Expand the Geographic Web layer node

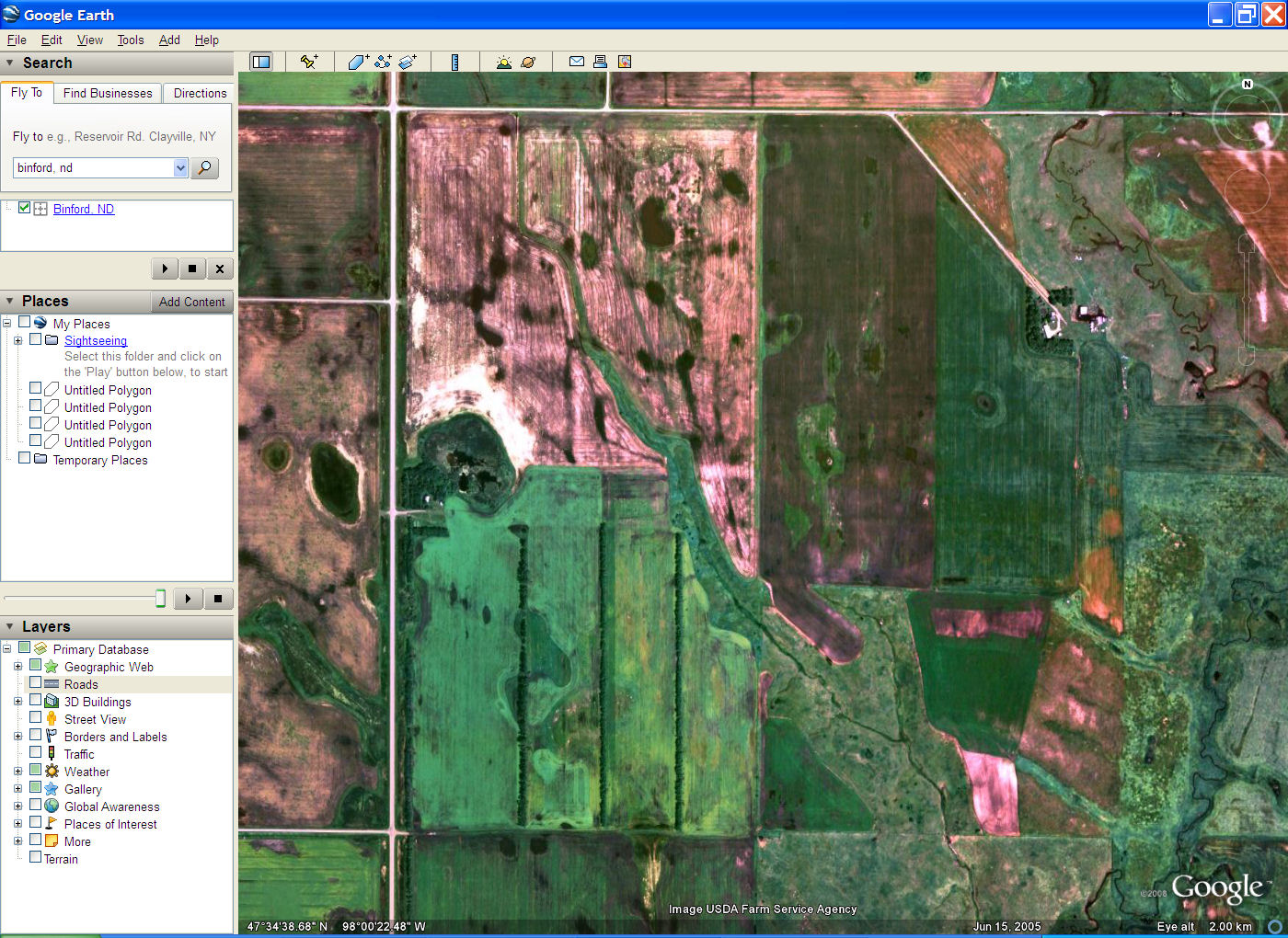pyautogui.click(x=17, y=667)
